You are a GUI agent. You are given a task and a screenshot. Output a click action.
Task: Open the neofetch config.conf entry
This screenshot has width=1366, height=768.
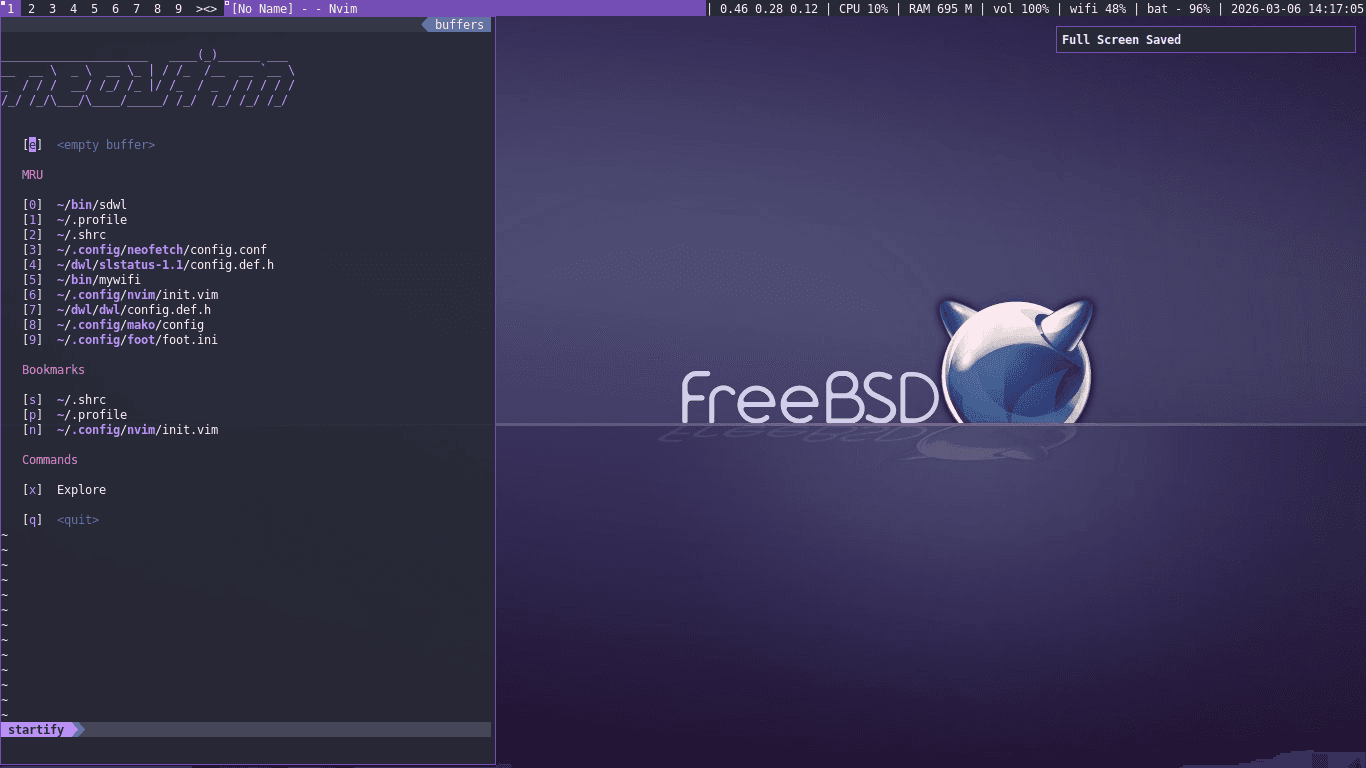[x=160, y=249]
